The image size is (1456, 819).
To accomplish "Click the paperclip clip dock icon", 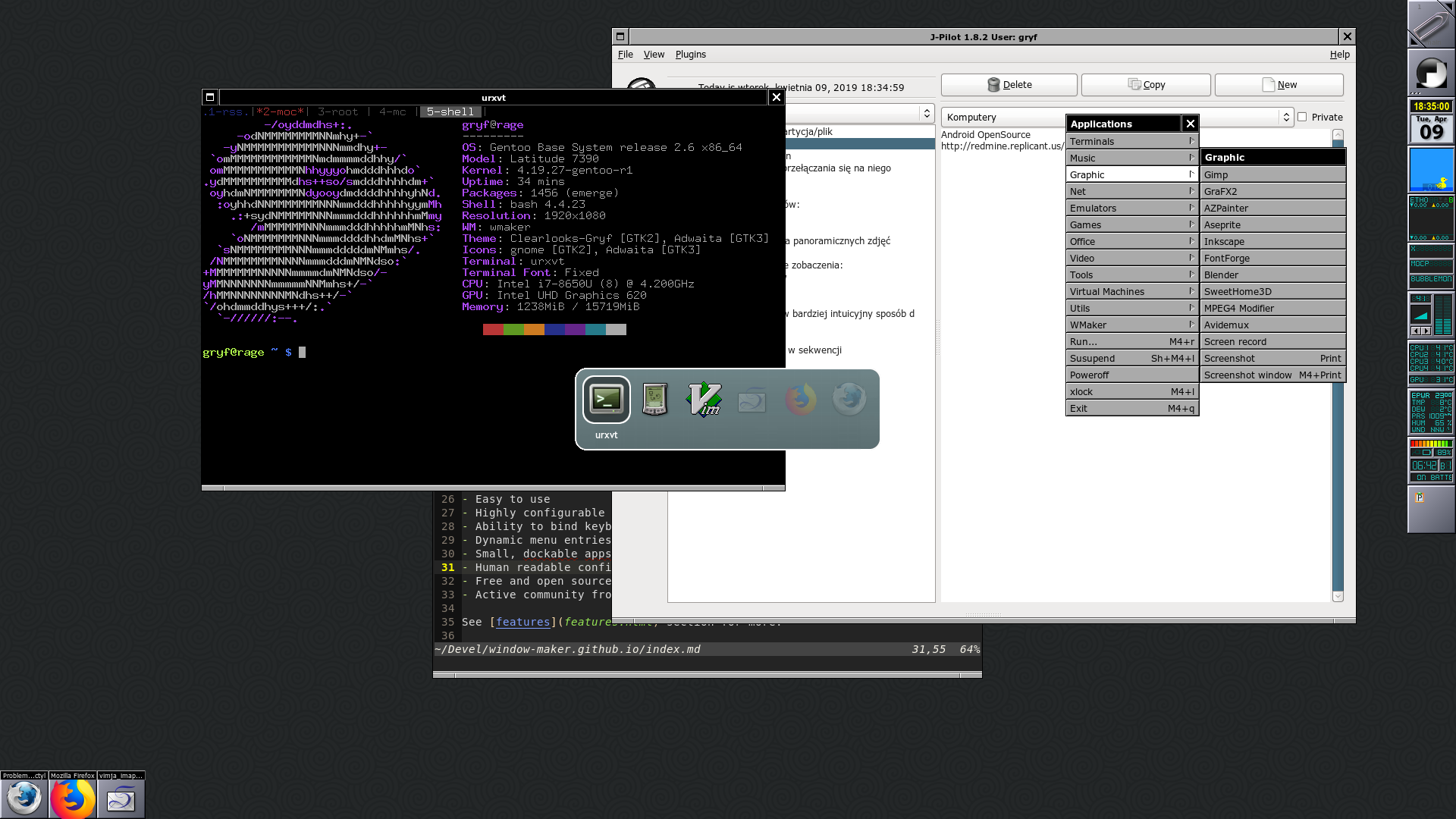I will click(x=1430, y=25).
